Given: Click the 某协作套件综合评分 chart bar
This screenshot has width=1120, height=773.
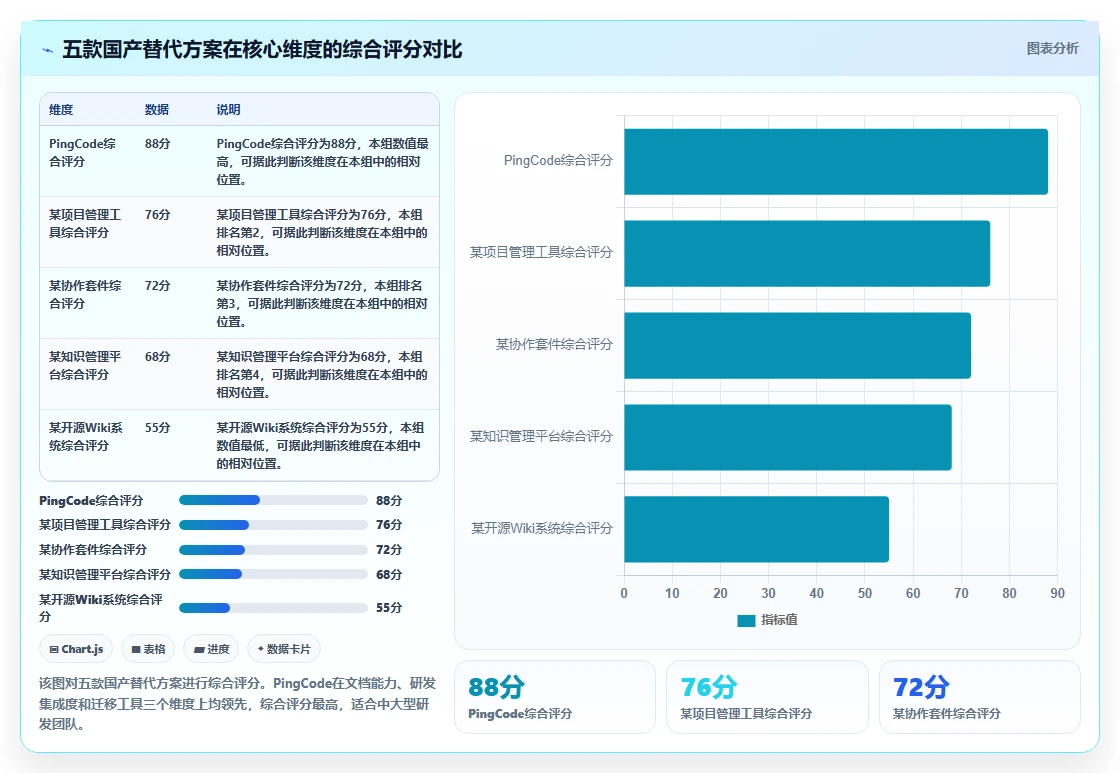Looking at the screenshot, I should point(797,345).
